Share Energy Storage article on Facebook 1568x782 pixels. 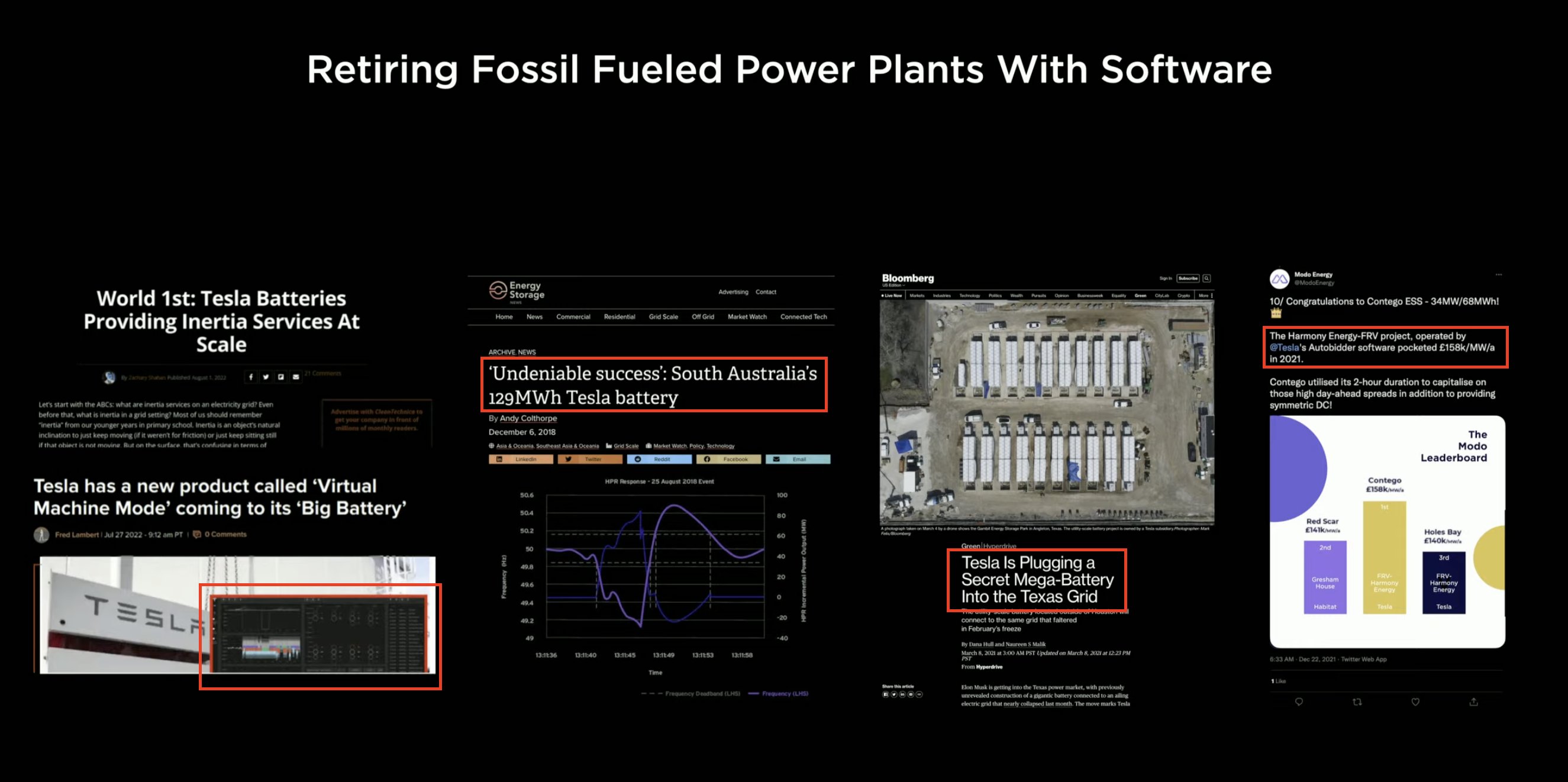pos(728,460)
